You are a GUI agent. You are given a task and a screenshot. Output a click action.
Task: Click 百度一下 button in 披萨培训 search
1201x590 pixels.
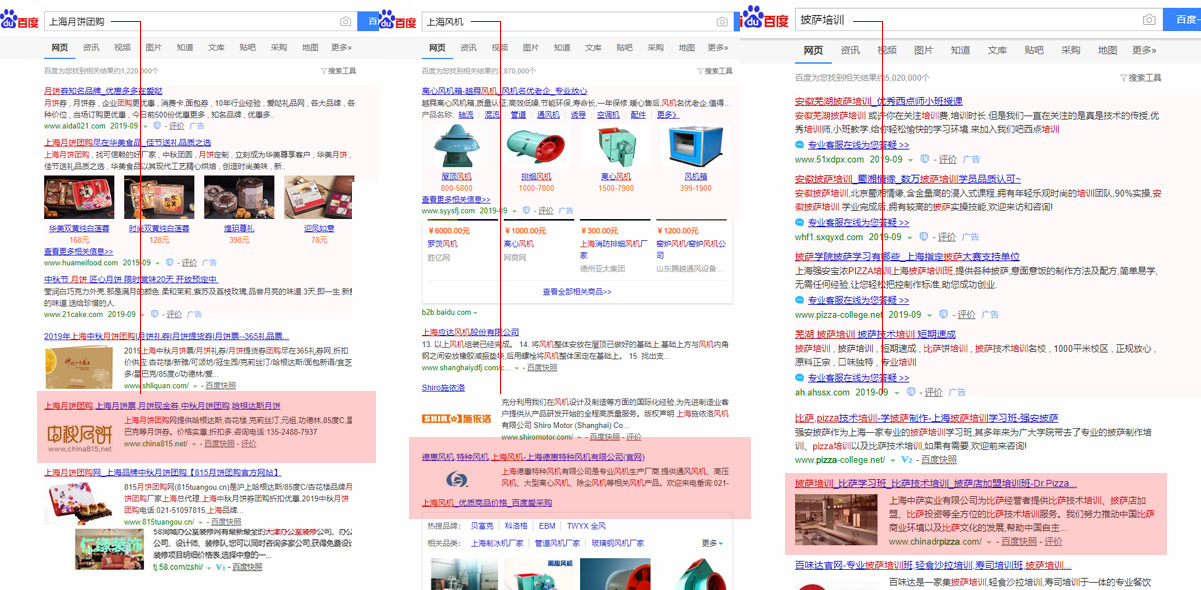coord(1182,20)
